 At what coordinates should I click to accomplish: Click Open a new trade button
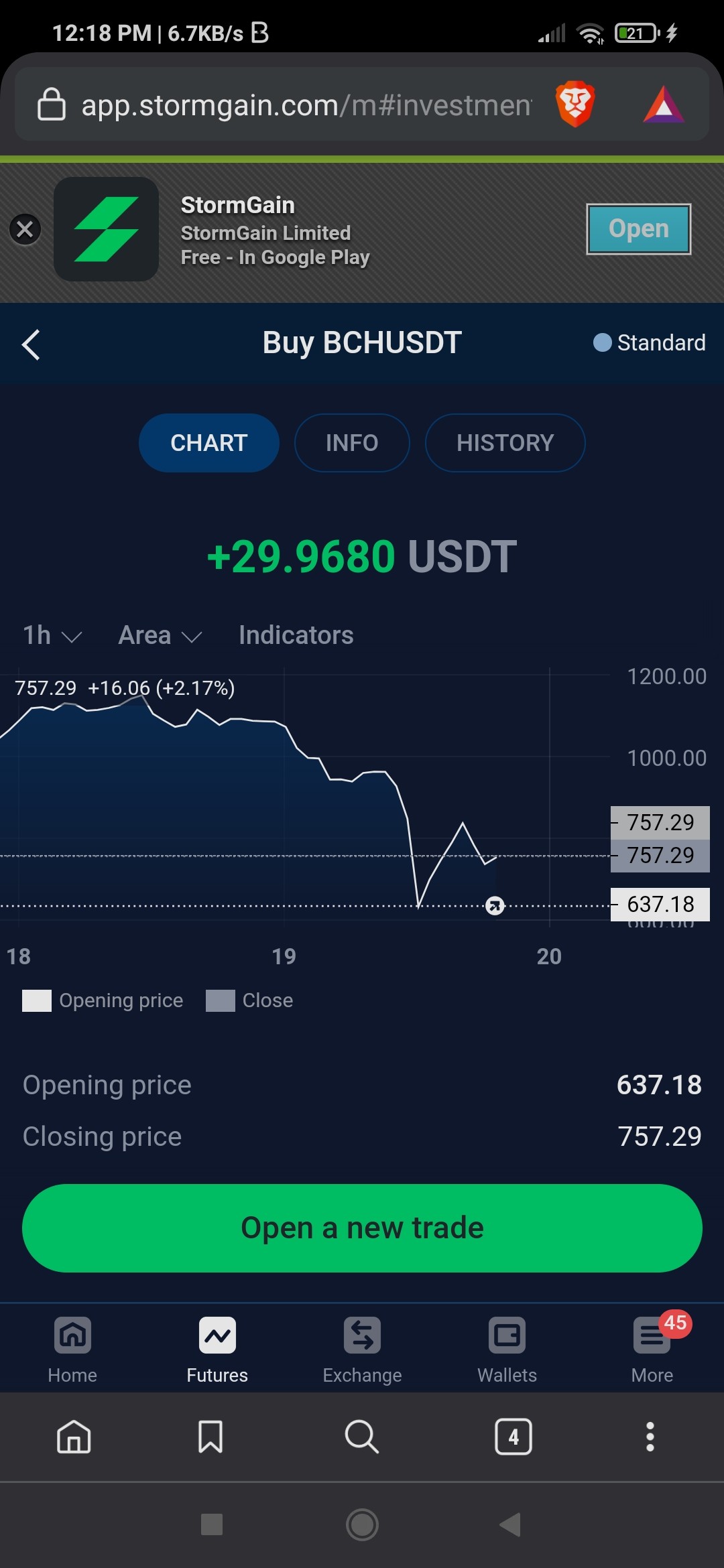[x=362, y=1228]
